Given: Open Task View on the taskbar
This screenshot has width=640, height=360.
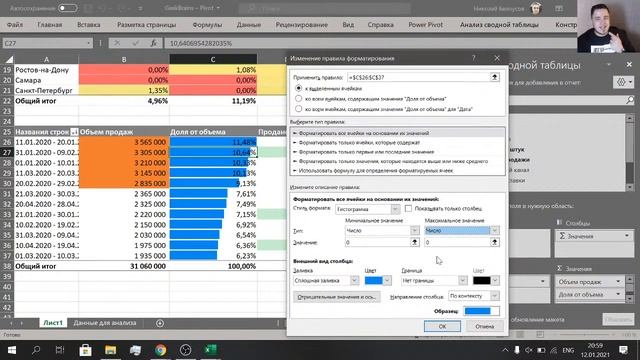Looking at the screenshot, I should pyautogui.click(x=60, y=350).
